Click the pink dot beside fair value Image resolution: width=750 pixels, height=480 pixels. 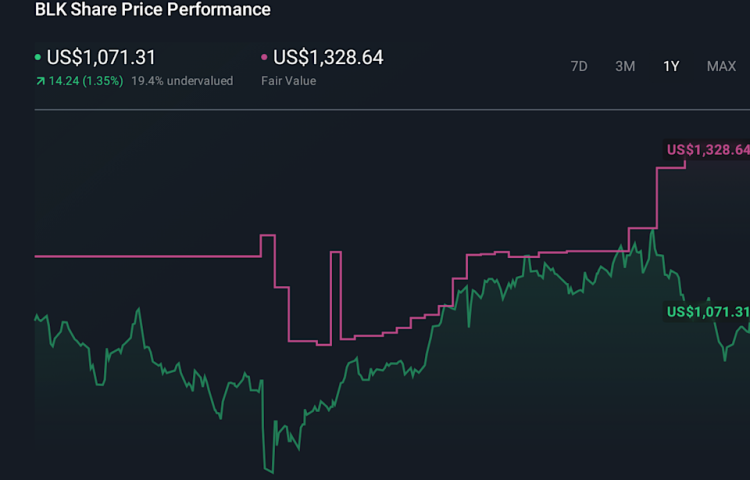(x=264, y=58)
